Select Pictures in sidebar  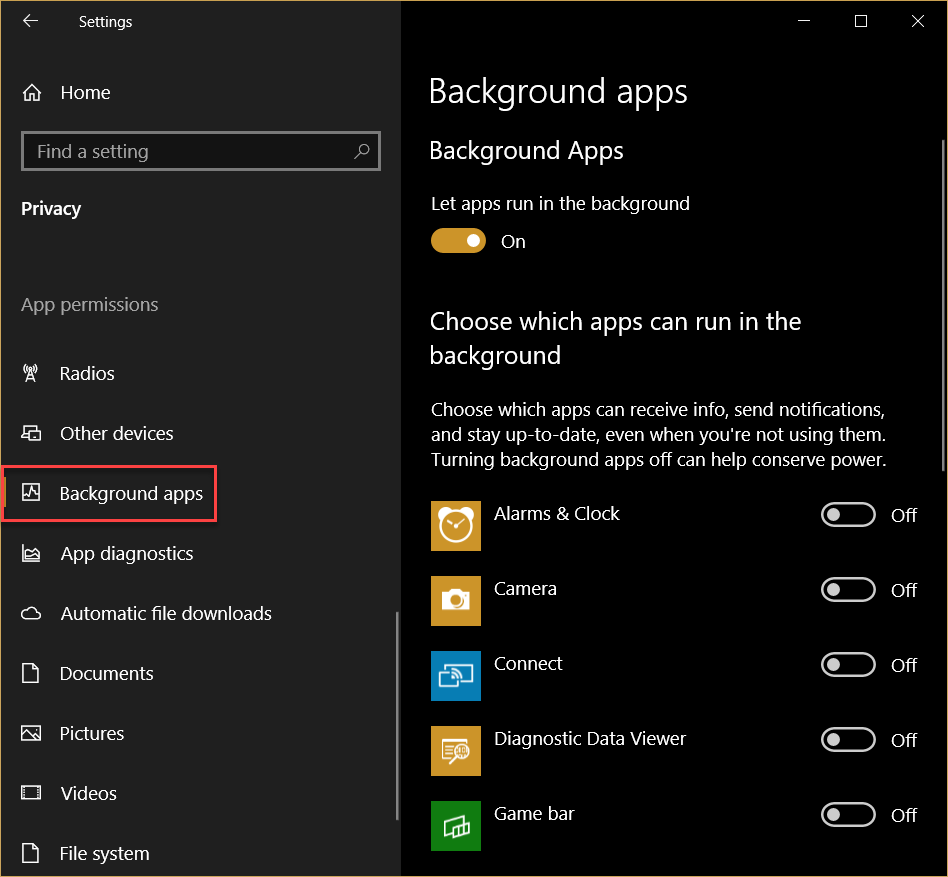coord(200,733)
